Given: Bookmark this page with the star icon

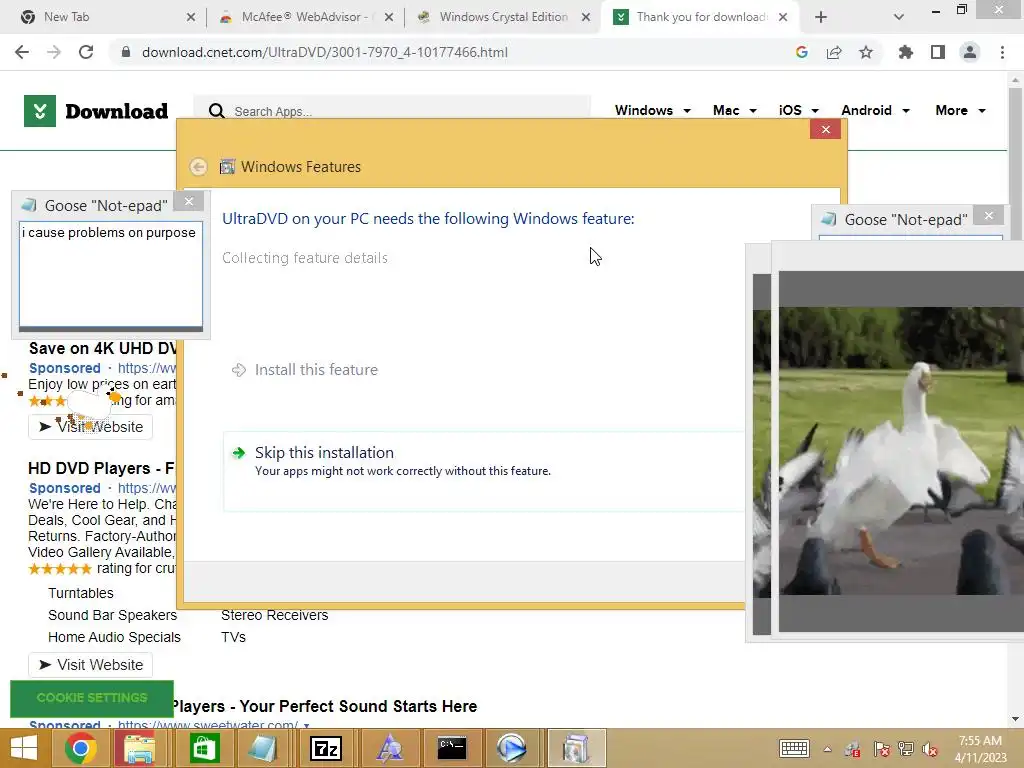Looking at the screenshot, I should pos(866,52).
